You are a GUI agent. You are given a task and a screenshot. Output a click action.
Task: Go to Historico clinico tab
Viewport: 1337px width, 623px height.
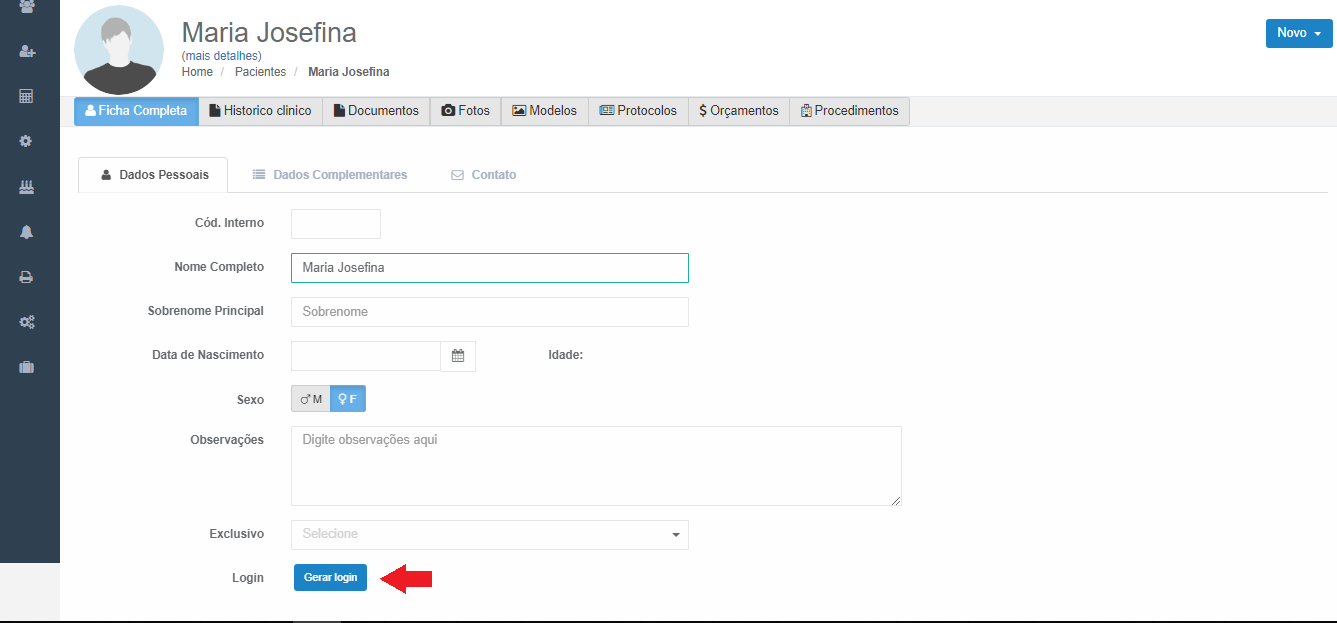(260, 111)
